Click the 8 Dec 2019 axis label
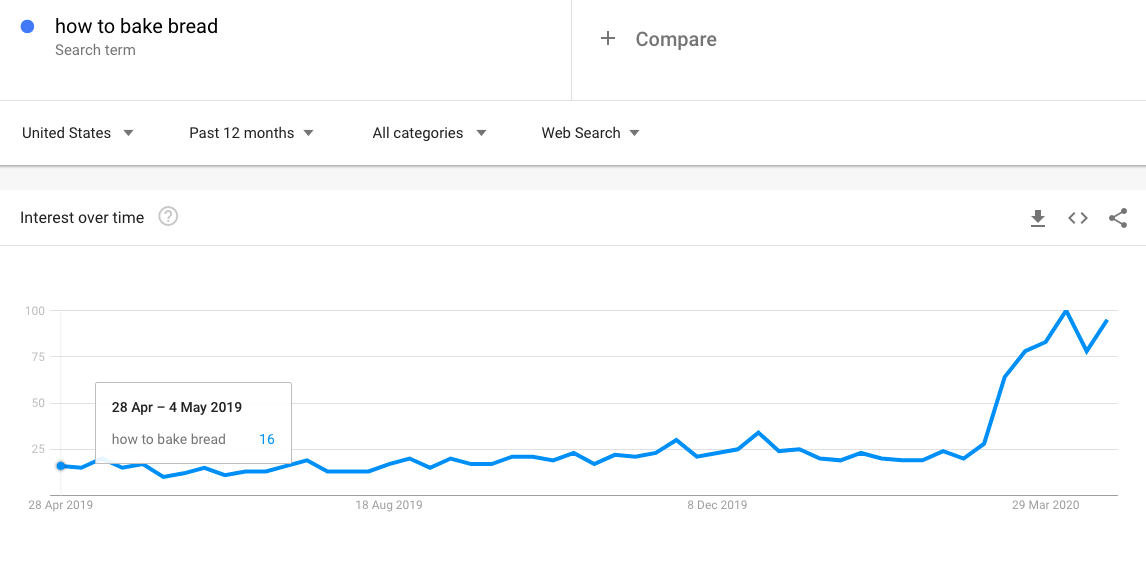1146x581 pixels. (717, 505)
